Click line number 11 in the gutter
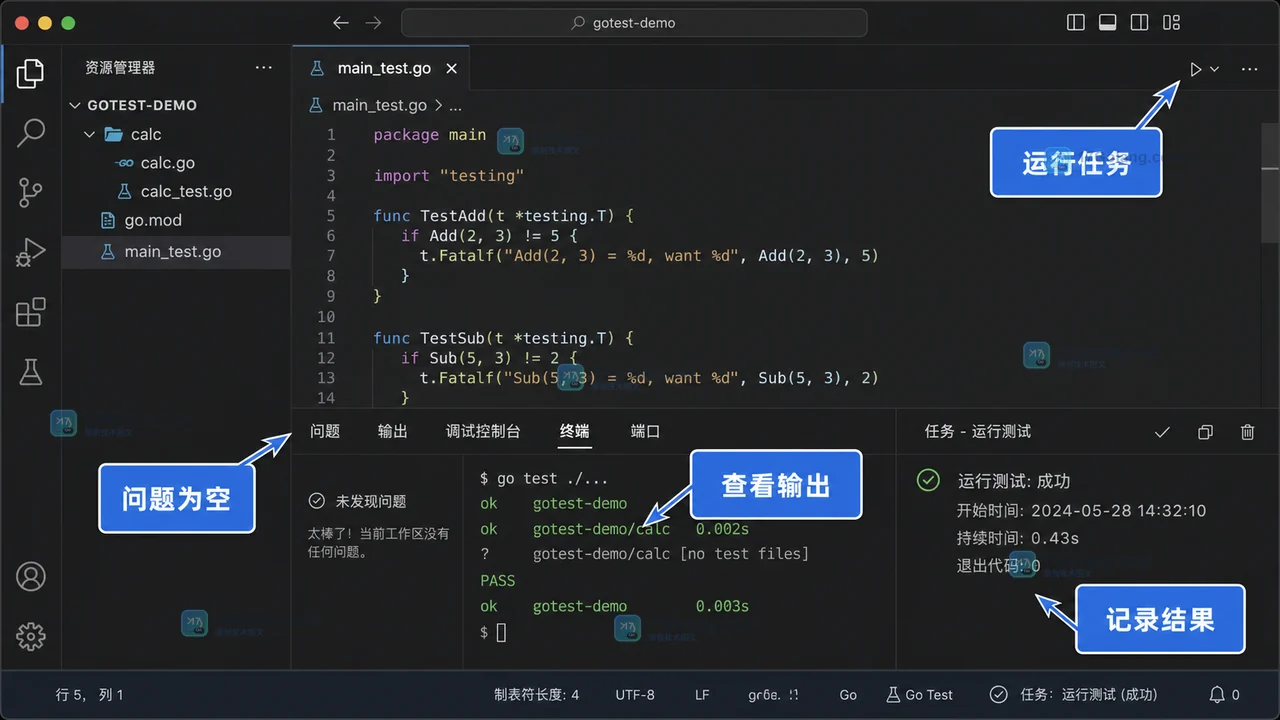Image resolution: width=1280 pixels, height=720 pixels. (325, 338)
